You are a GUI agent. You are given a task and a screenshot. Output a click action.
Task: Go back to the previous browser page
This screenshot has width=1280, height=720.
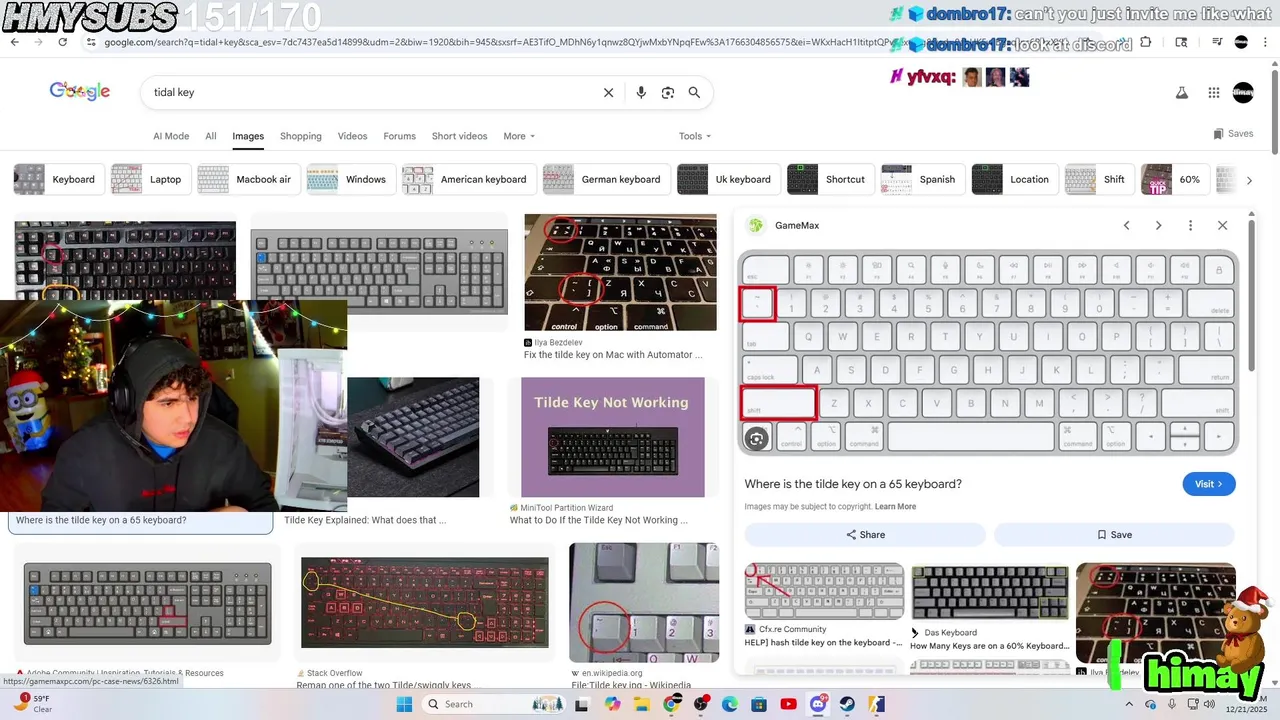coord(14,42)
